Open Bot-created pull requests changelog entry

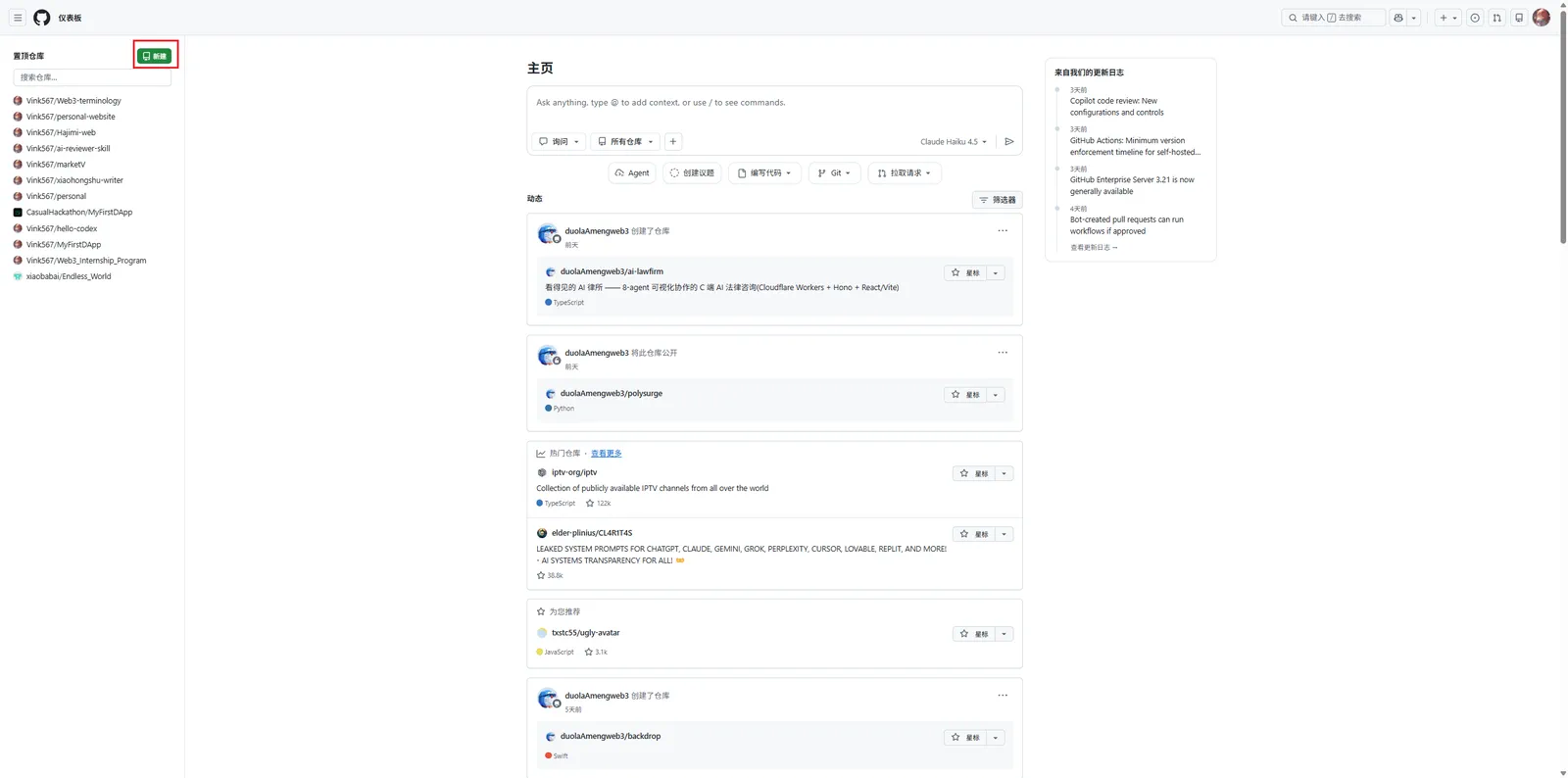[1127, 225]
